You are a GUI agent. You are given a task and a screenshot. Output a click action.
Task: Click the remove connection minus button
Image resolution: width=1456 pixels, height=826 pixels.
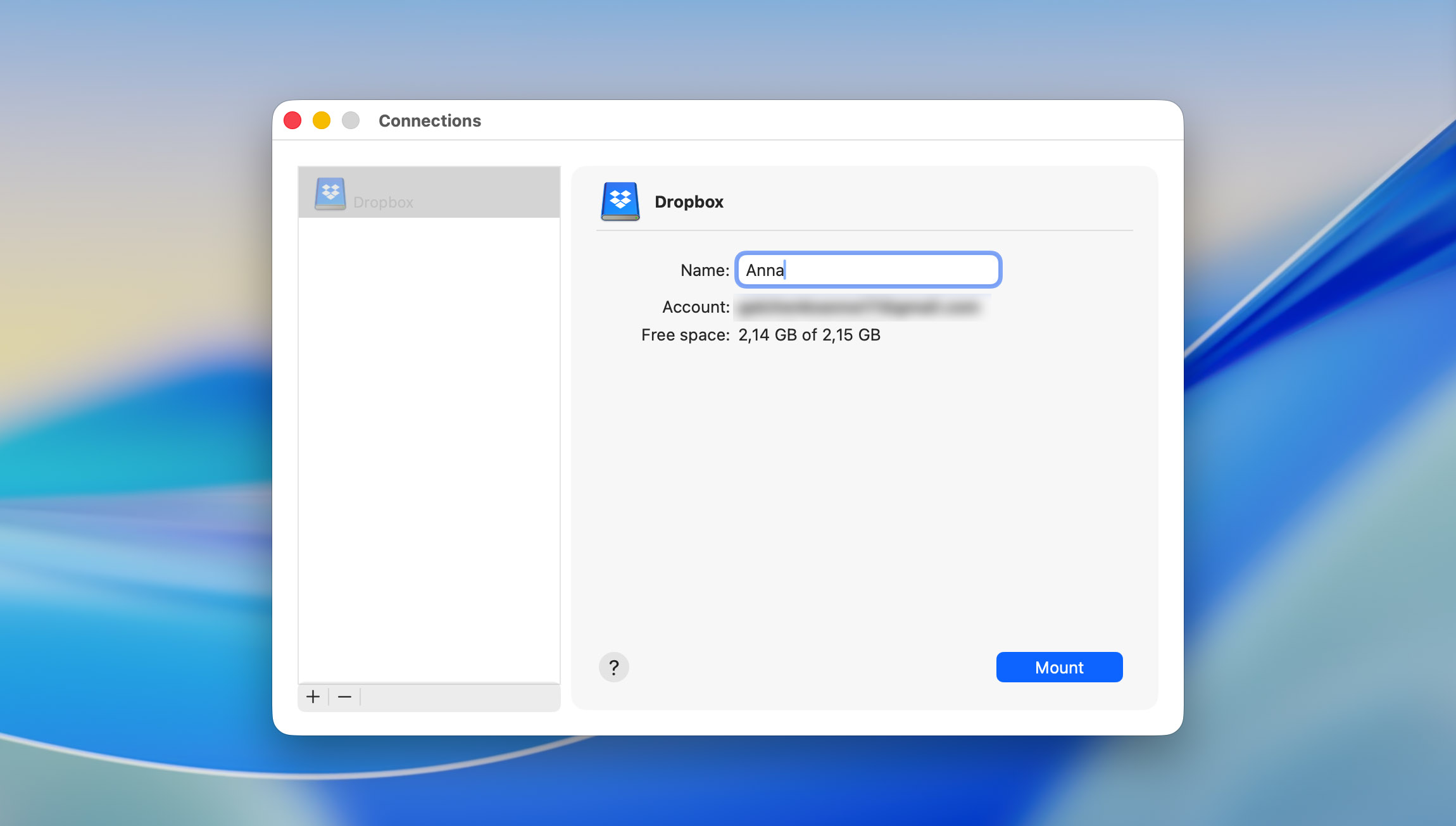pyautogui.click(x=344, y=697)
